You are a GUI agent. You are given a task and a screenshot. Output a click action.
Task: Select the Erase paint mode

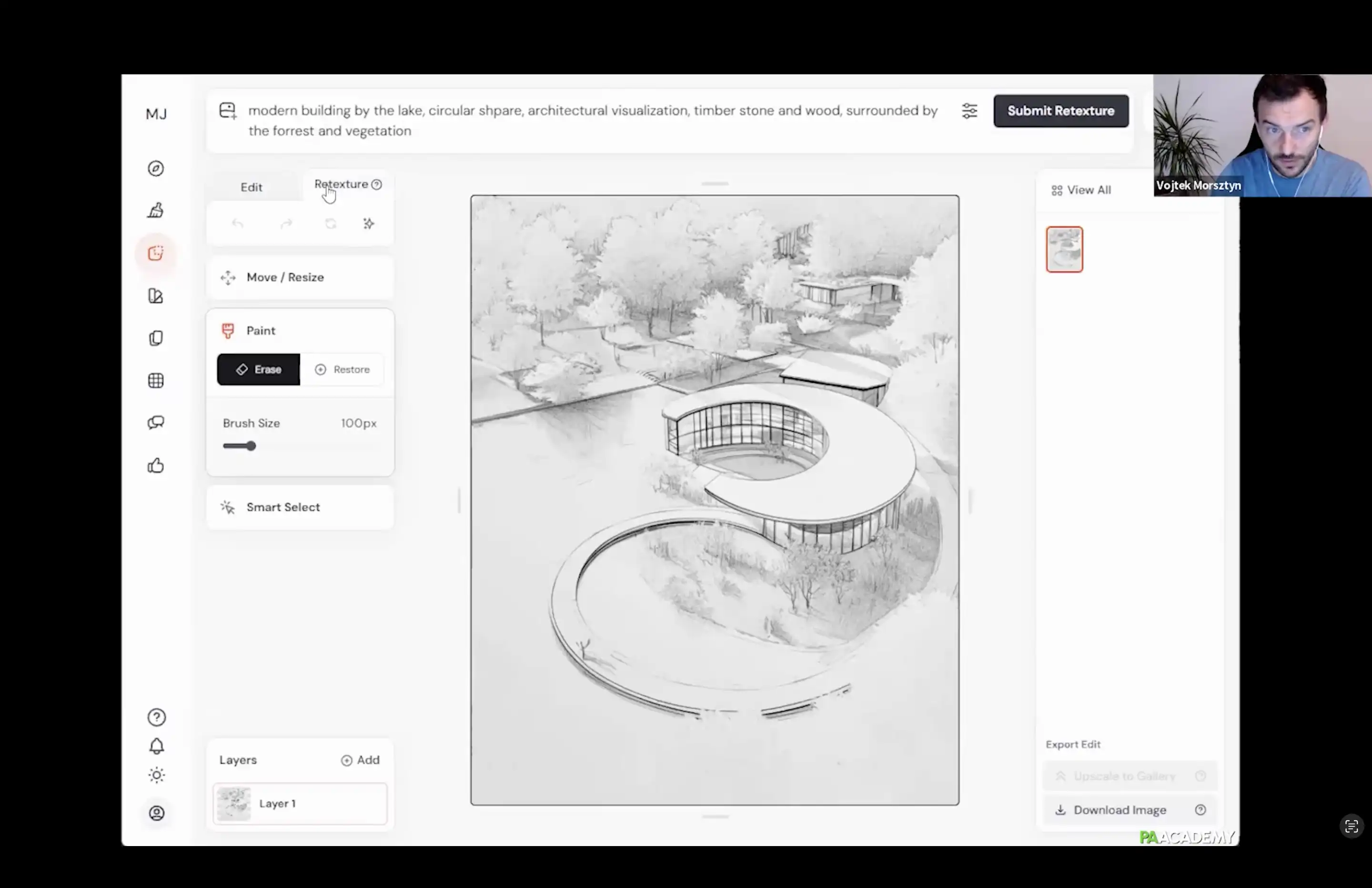258,370
